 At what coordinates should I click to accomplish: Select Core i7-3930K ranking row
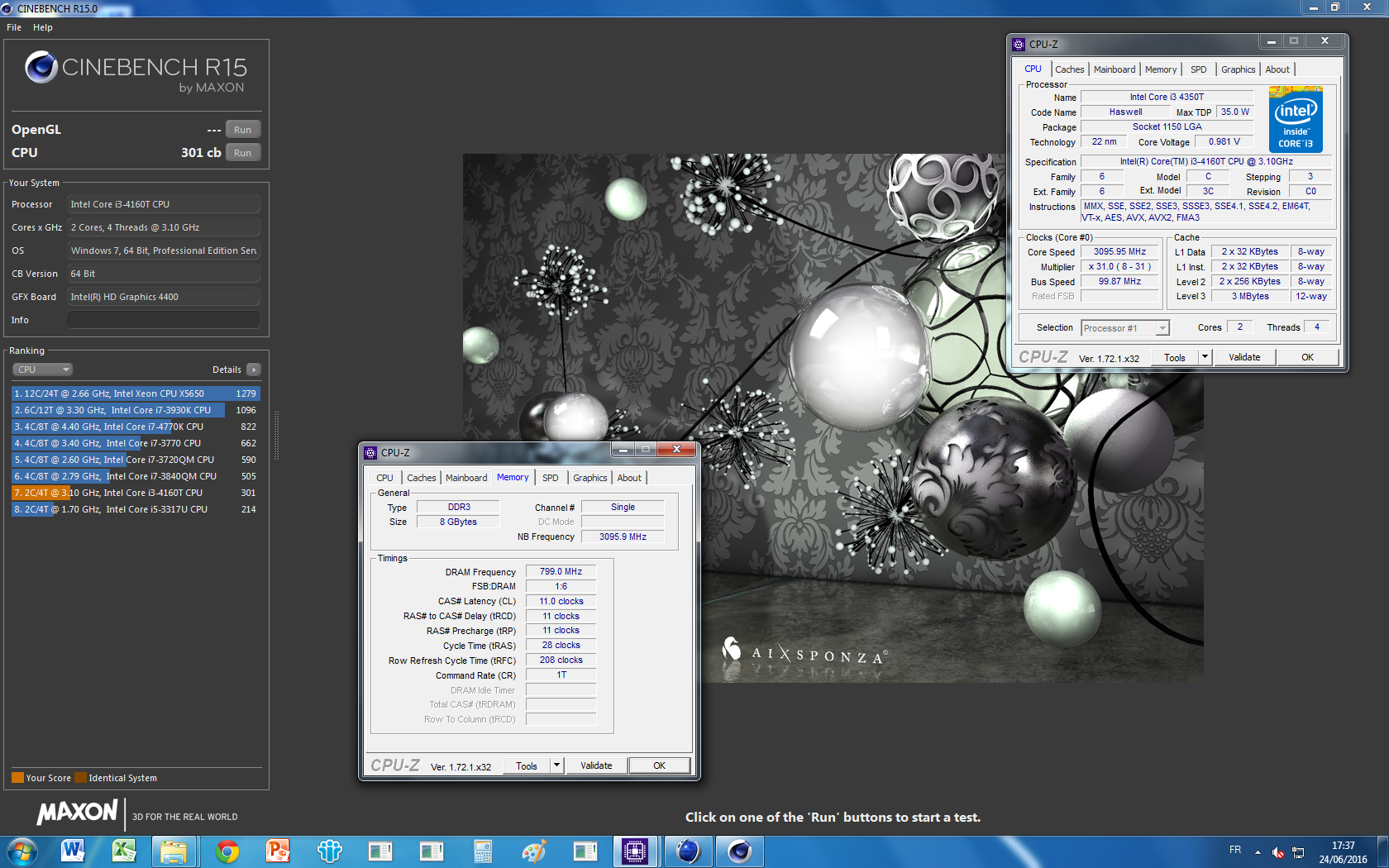coord(136,410)
